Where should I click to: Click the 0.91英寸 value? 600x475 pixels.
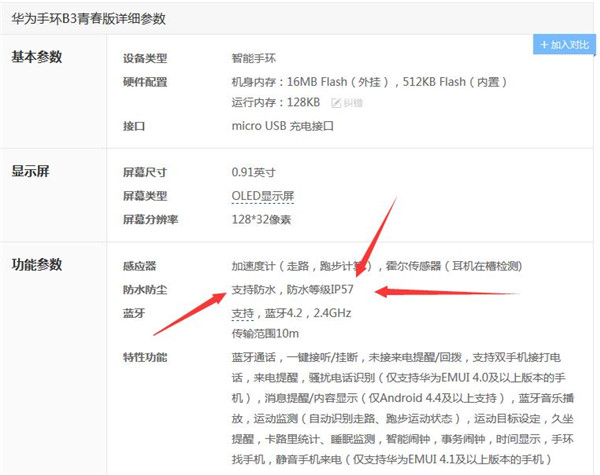(x=253, y=172)
